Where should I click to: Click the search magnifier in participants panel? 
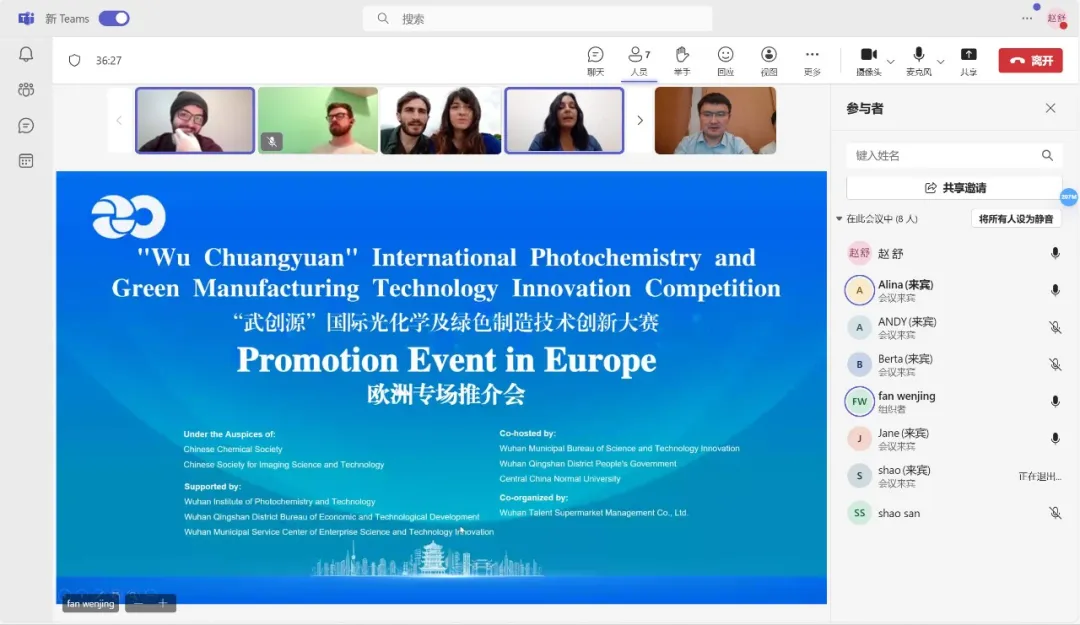[1047, 156]
